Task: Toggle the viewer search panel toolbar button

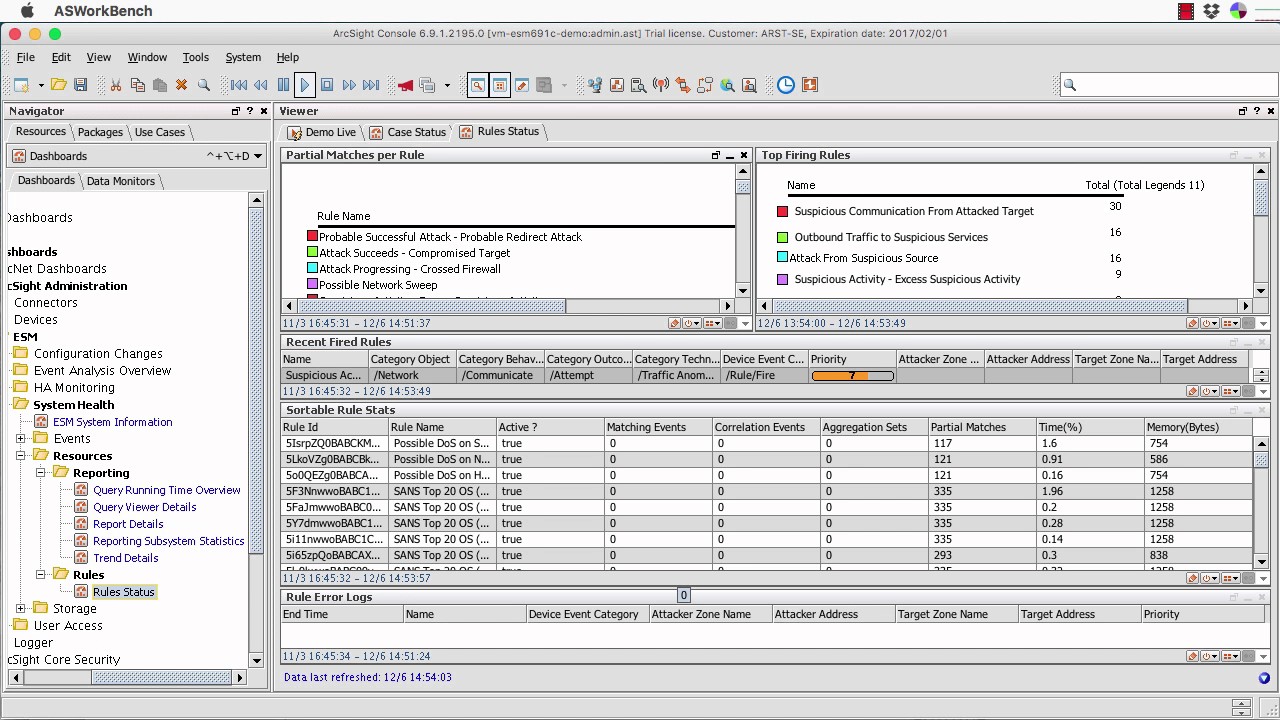Action: point(478,85)
